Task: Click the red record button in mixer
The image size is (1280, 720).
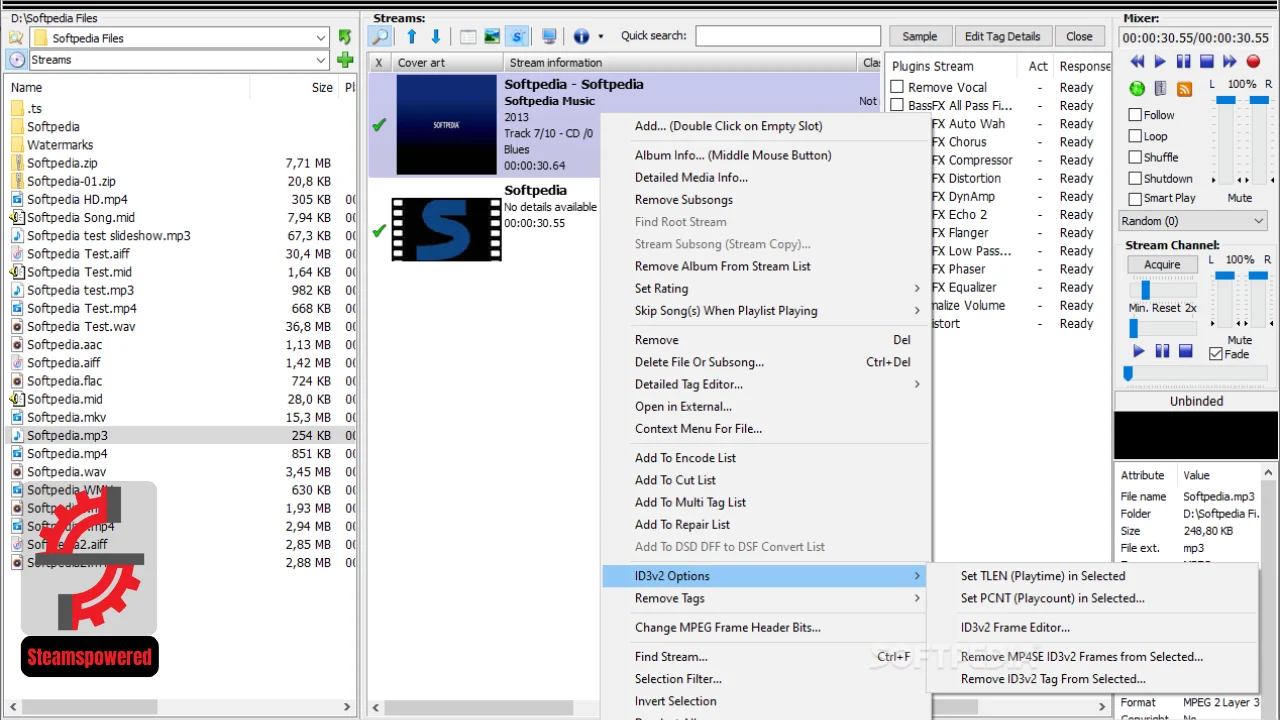Action: 1253,62
